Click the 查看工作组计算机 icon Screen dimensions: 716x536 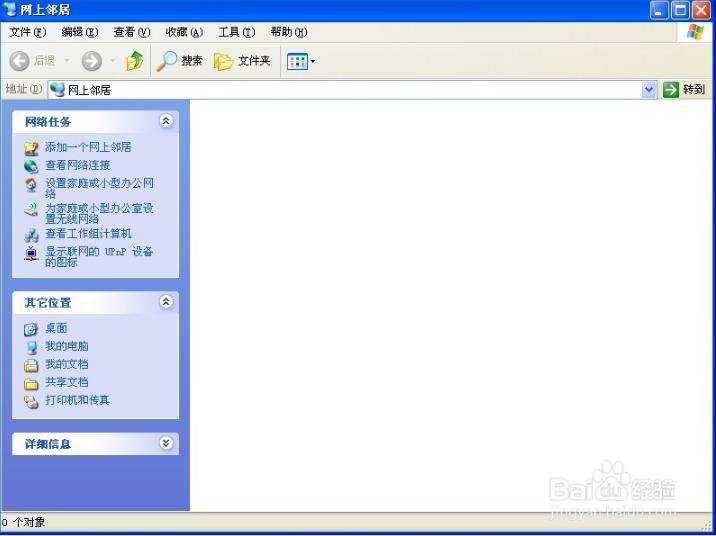[31, 235]
